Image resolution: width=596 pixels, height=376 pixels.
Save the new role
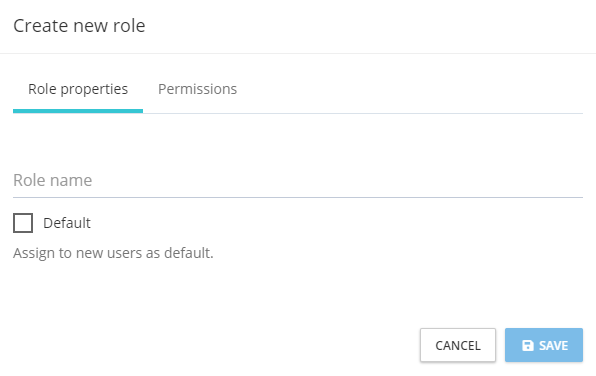tap(544, 345)
